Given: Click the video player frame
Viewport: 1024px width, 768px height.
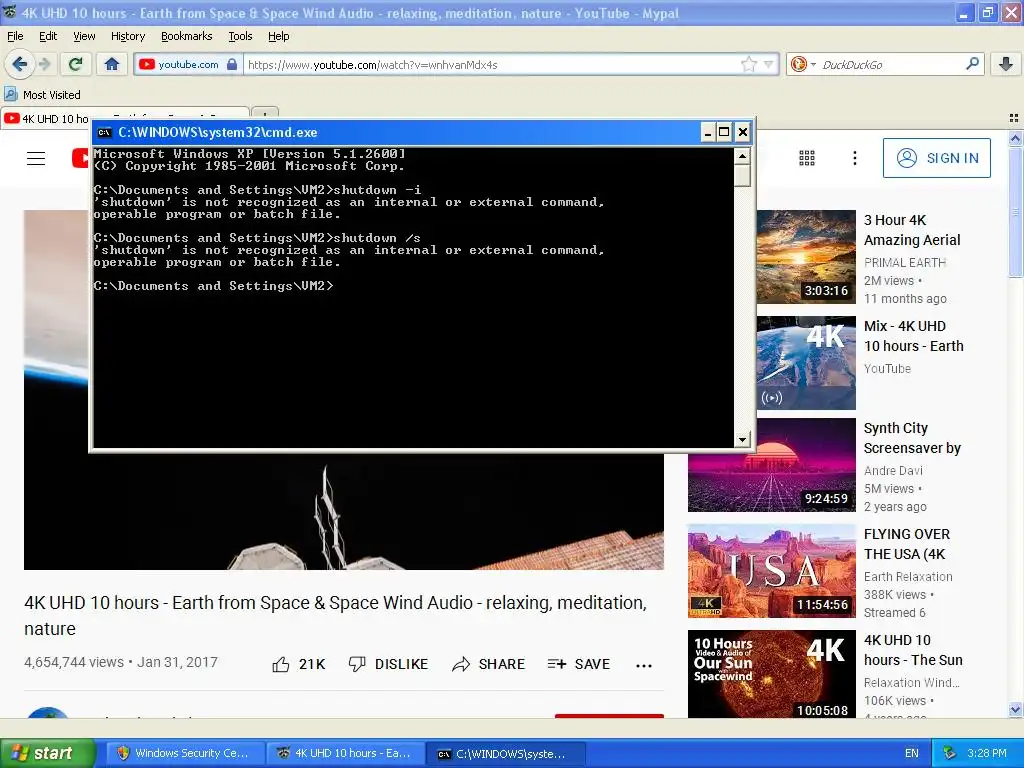Looking at the screenshot, I should click(344, 509).
